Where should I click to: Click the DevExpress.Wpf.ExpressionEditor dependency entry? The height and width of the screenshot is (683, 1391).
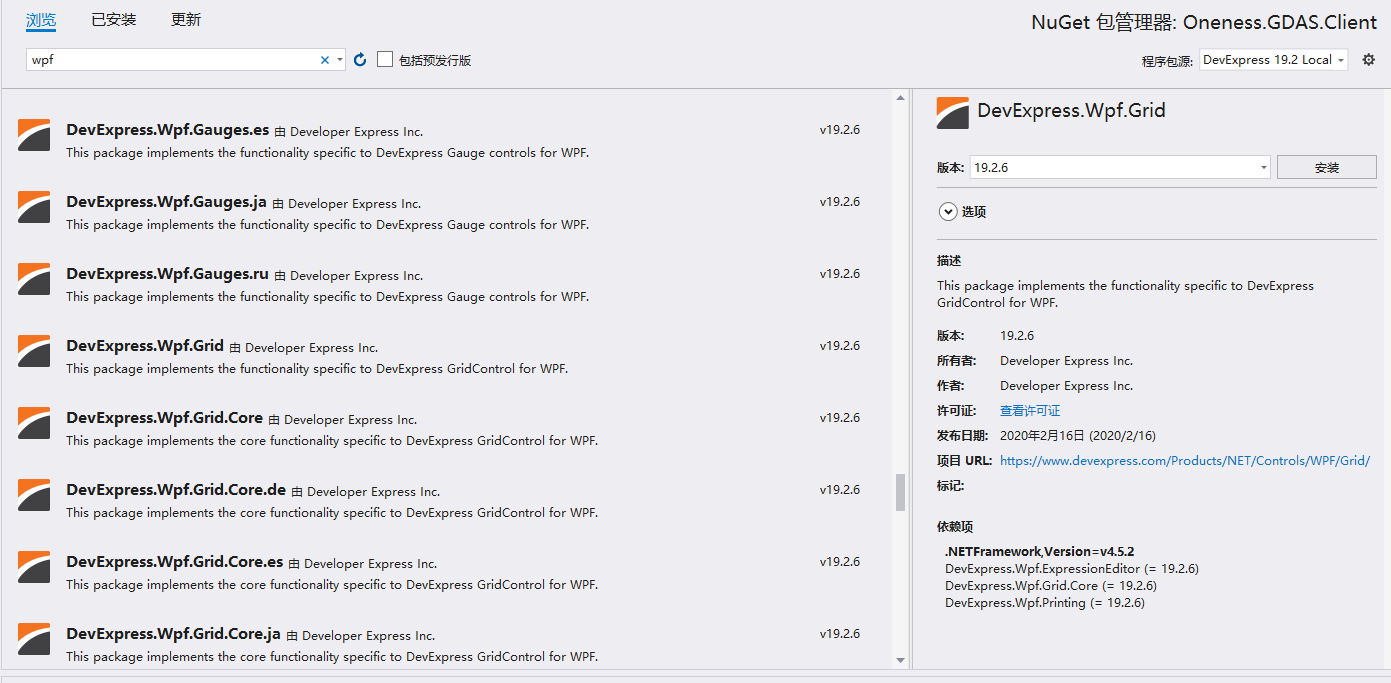1072,569
